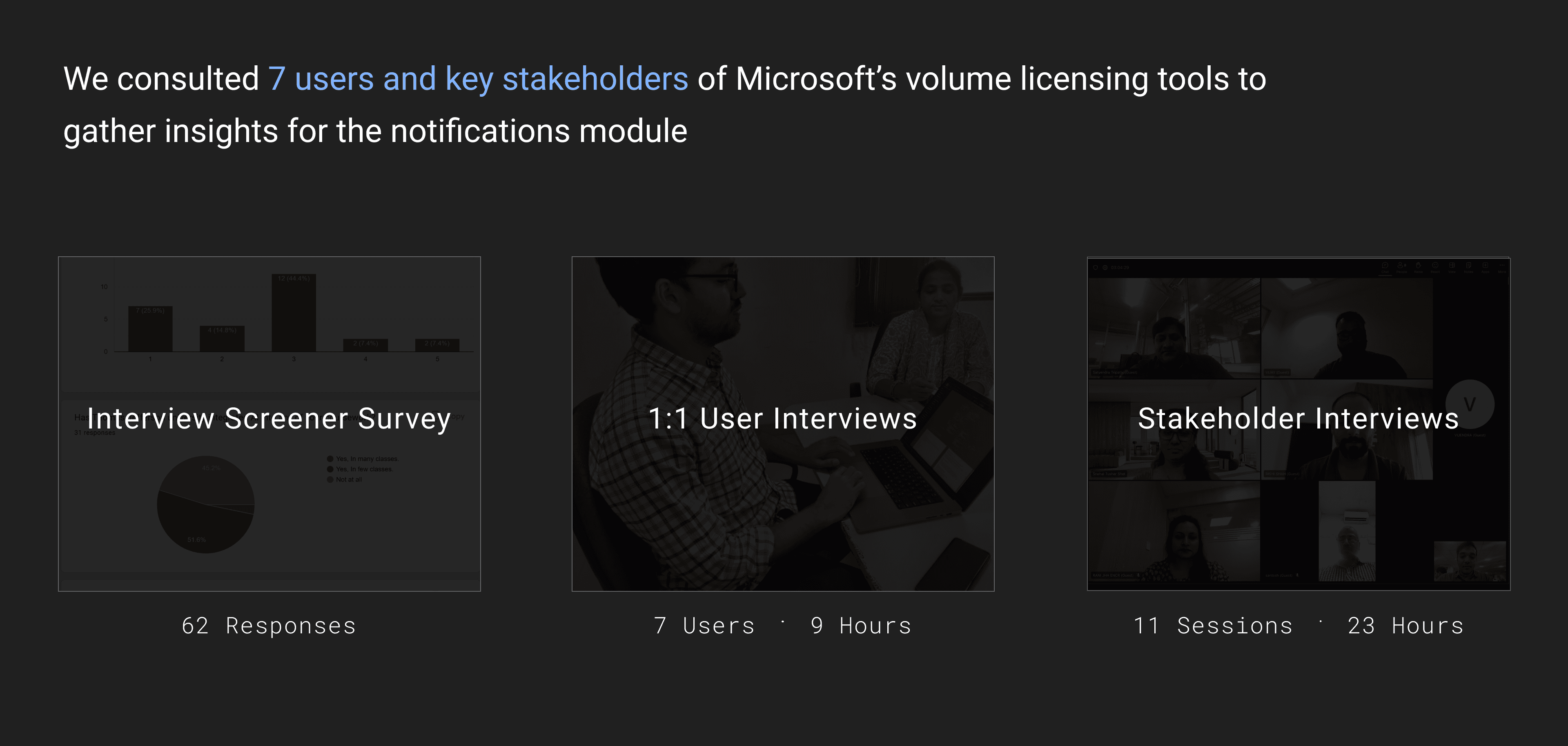Open meeting Notes in Teams toolbar
1568x746 pixels.
click(x=1468, y=266)
